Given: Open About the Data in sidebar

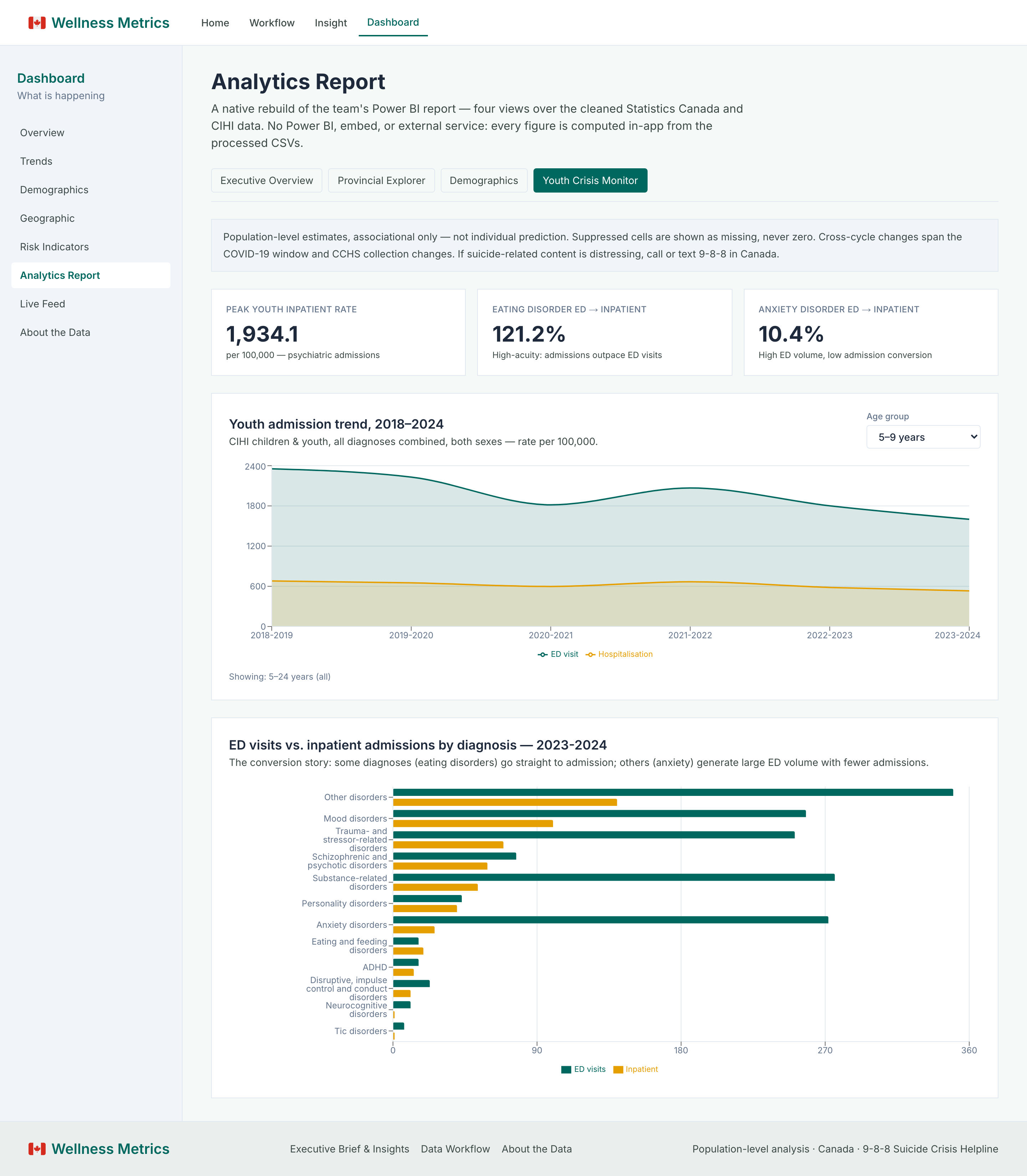Looking at the screenshot, I should click(91, 332).
